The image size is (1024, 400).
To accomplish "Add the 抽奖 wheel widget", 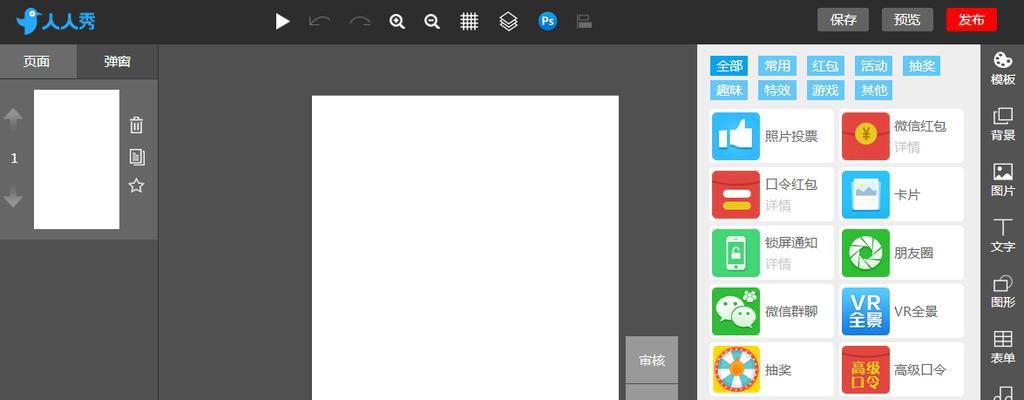I will coord(772,370).
